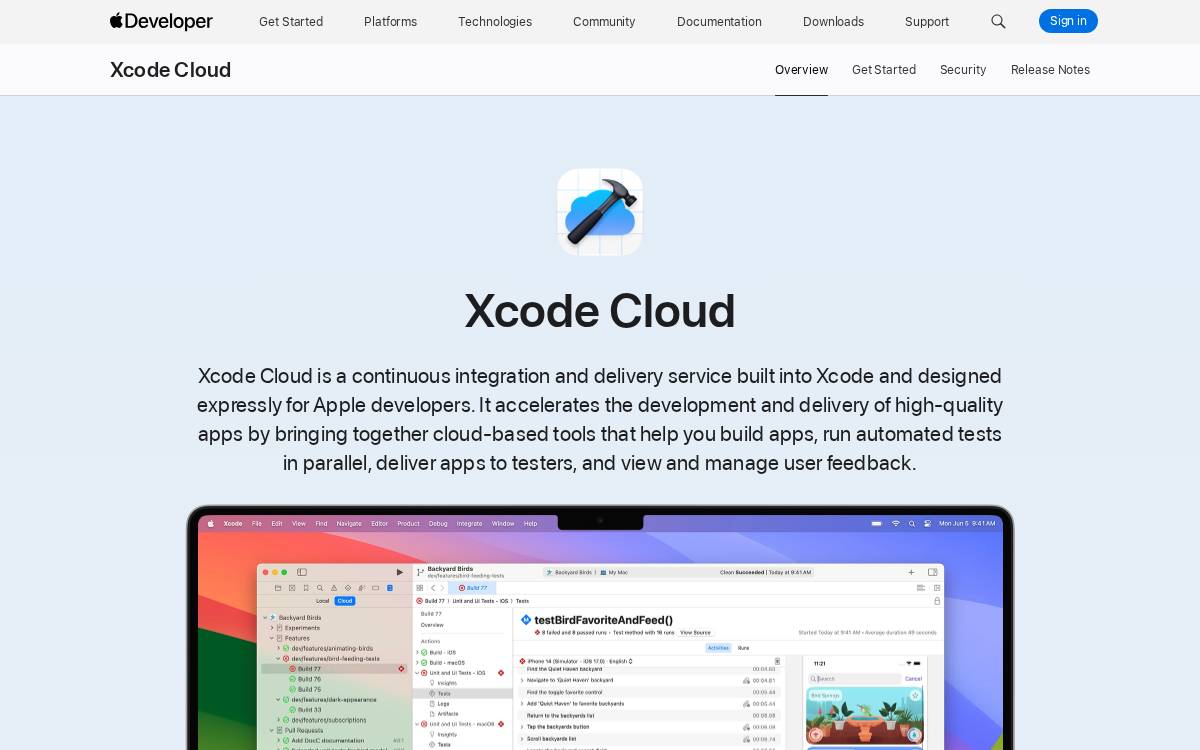
Task: Click the Spotlight icon in the pictured menu bar
Action: (x=912, y=523)
